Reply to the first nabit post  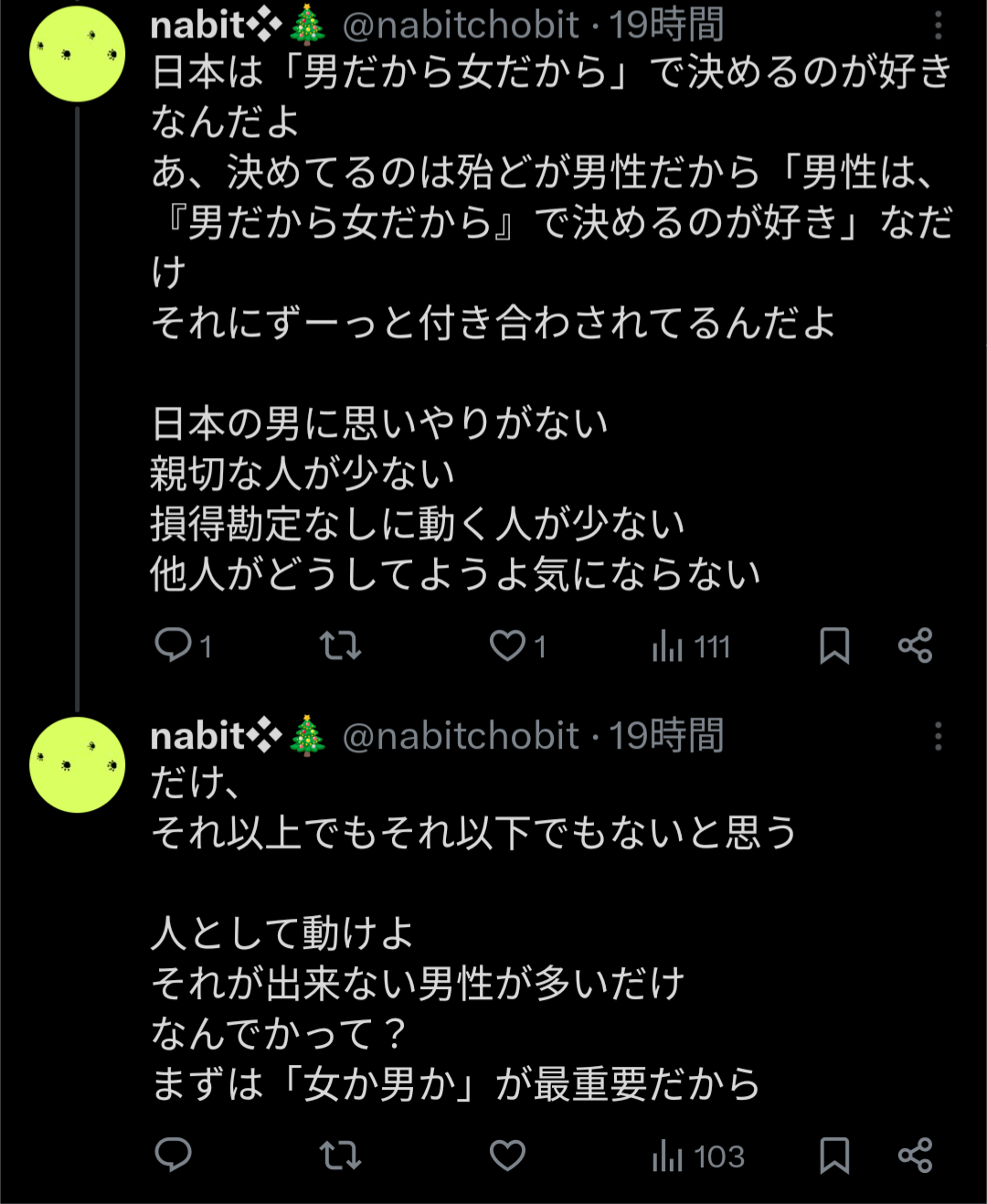(x=173, y=645)
